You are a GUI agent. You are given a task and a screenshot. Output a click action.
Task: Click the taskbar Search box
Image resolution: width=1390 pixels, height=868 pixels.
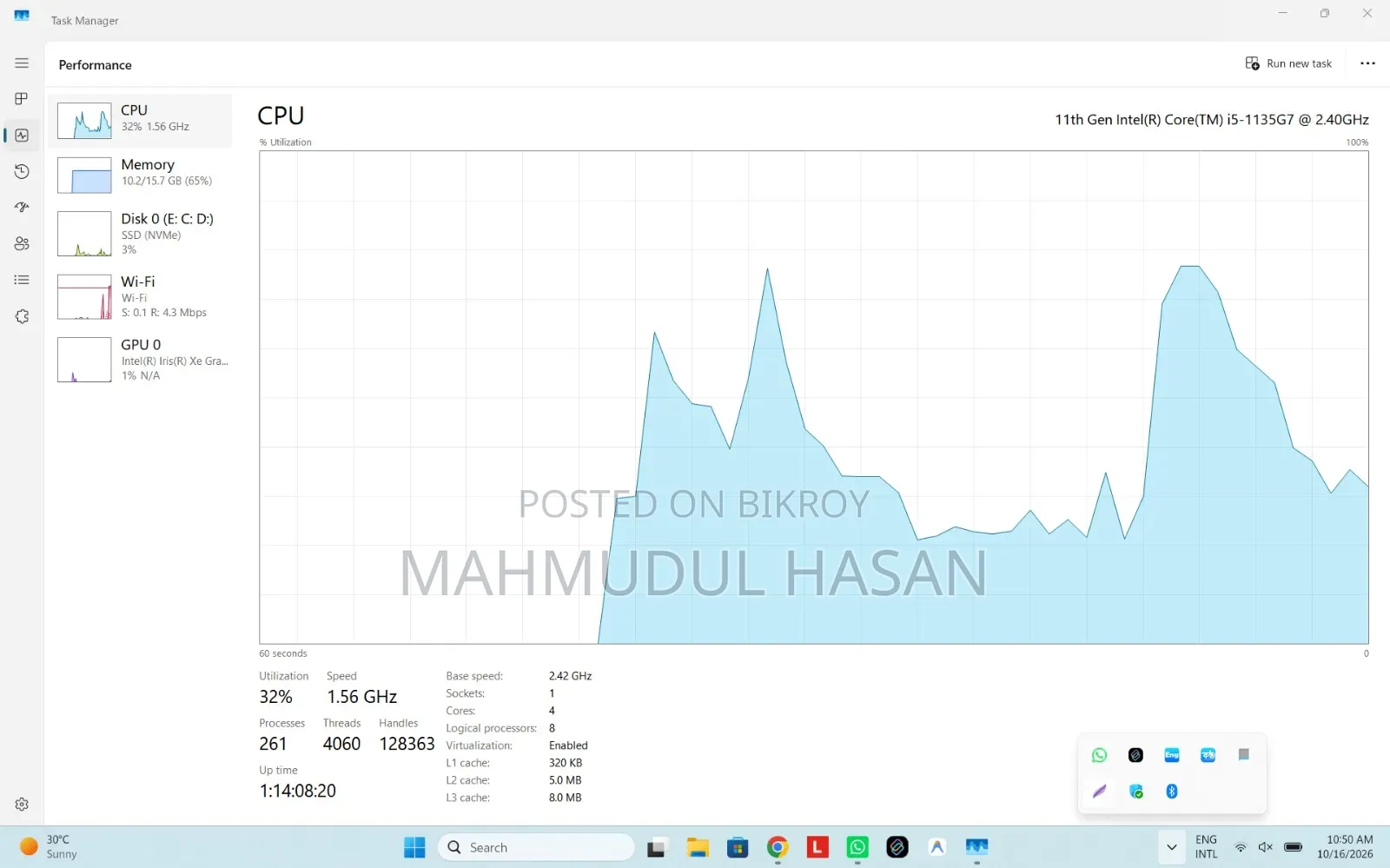click(x=536, y=847)
